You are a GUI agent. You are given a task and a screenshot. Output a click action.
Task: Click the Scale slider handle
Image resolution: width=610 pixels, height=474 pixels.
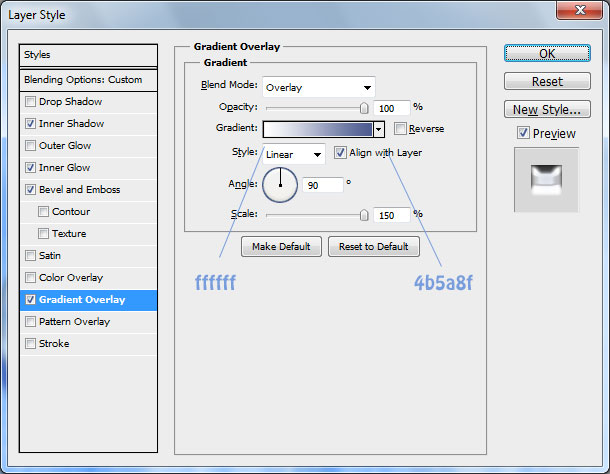[x=364, y=215]
